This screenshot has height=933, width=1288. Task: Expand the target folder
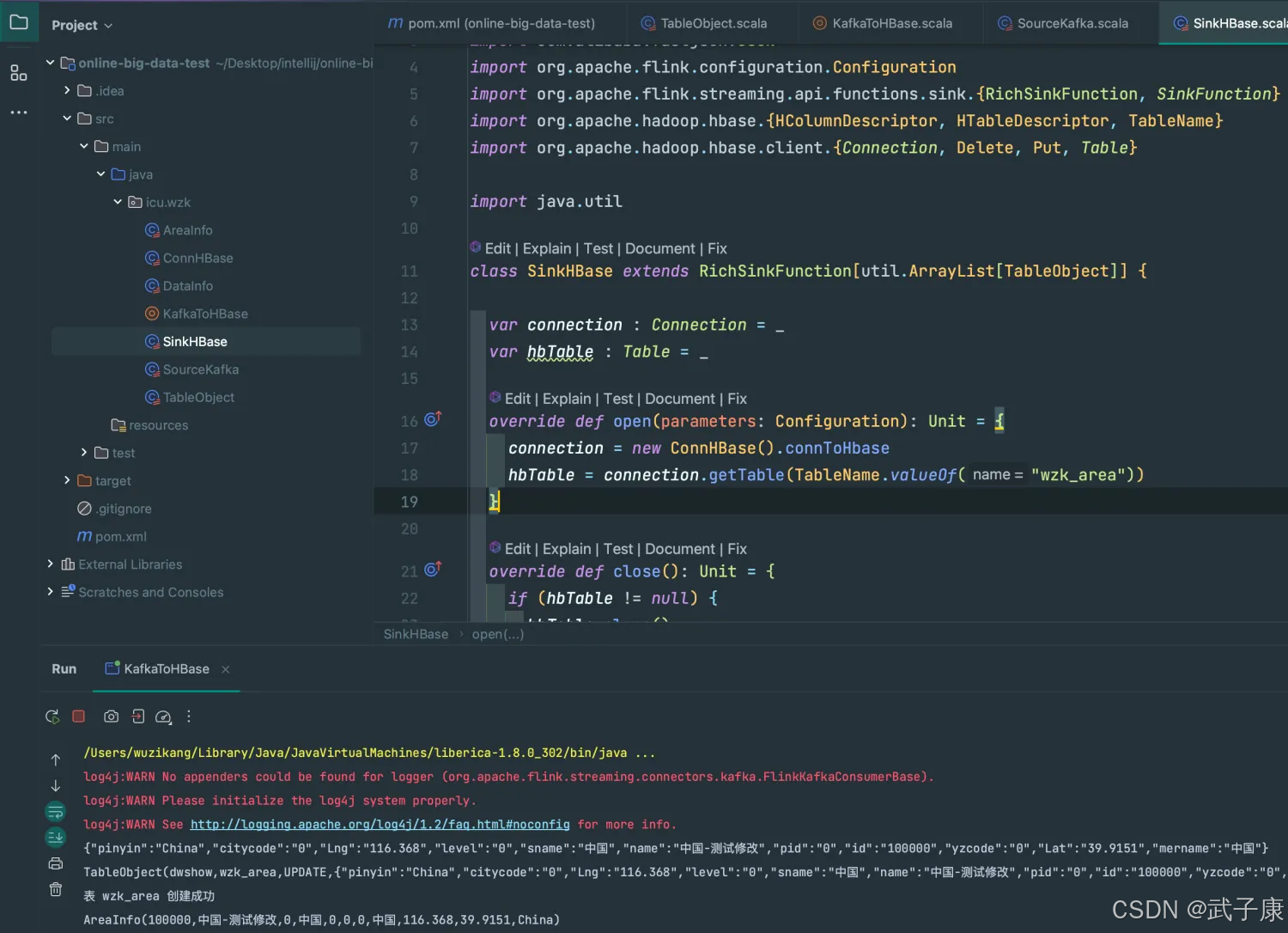pyautogui.click(x=67, y=481)
